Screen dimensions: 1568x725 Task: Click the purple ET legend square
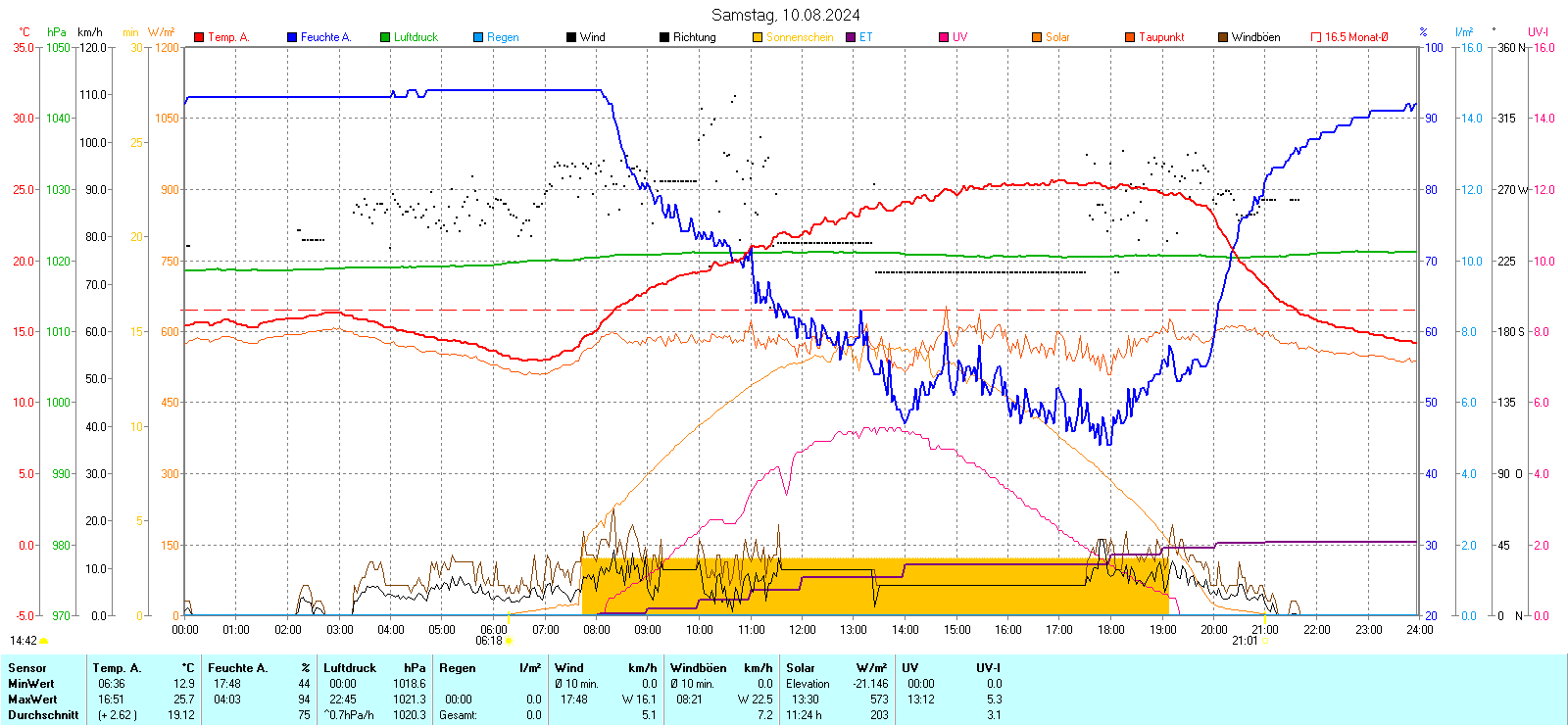tap(851, 37)
